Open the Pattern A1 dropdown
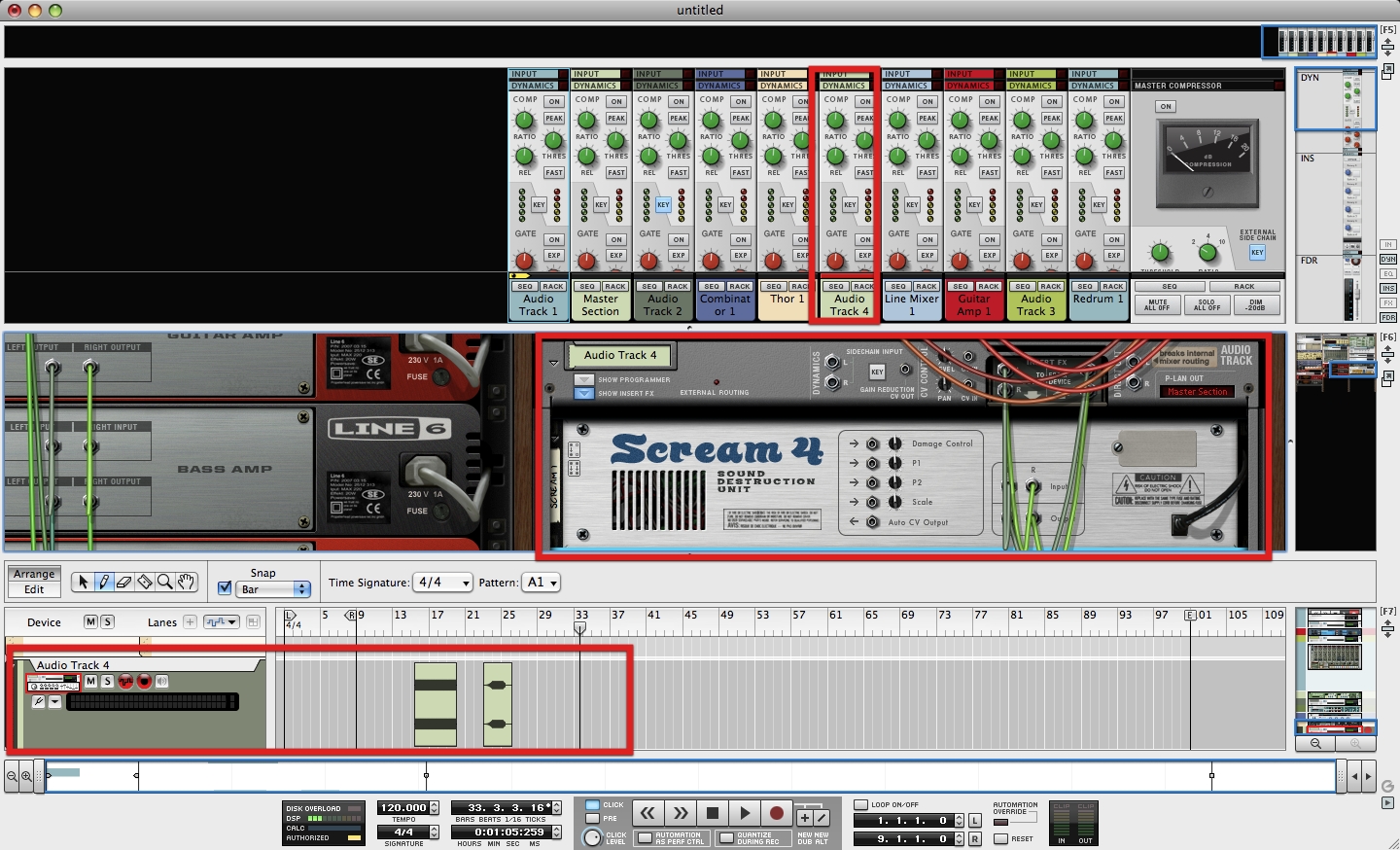Image resolution: width=1400 pixels, height=850 pixels. coord(542,583)
